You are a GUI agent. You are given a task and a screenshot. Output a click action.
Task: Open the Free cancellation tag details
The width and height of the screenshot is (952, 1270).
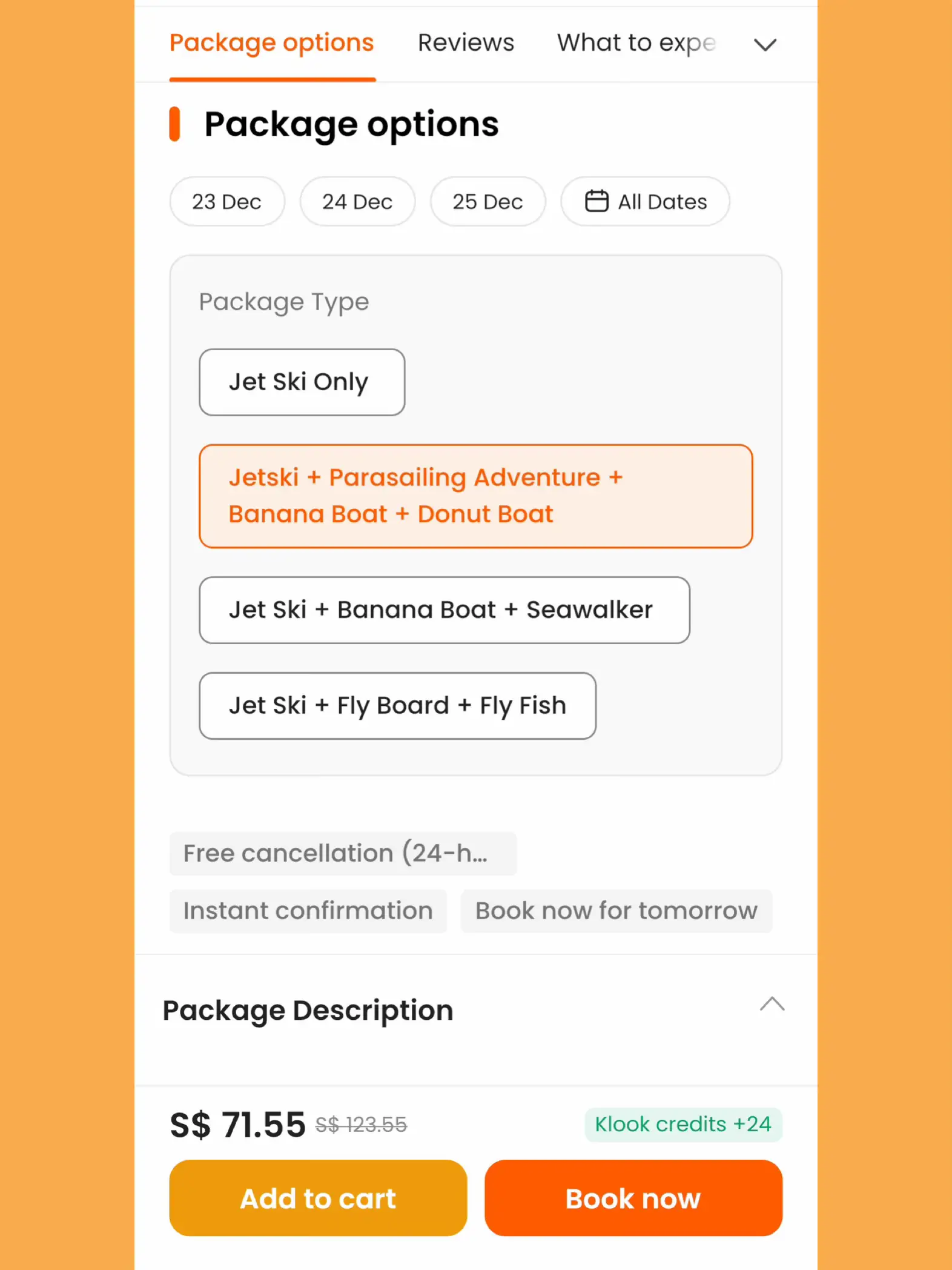(343, 854)
